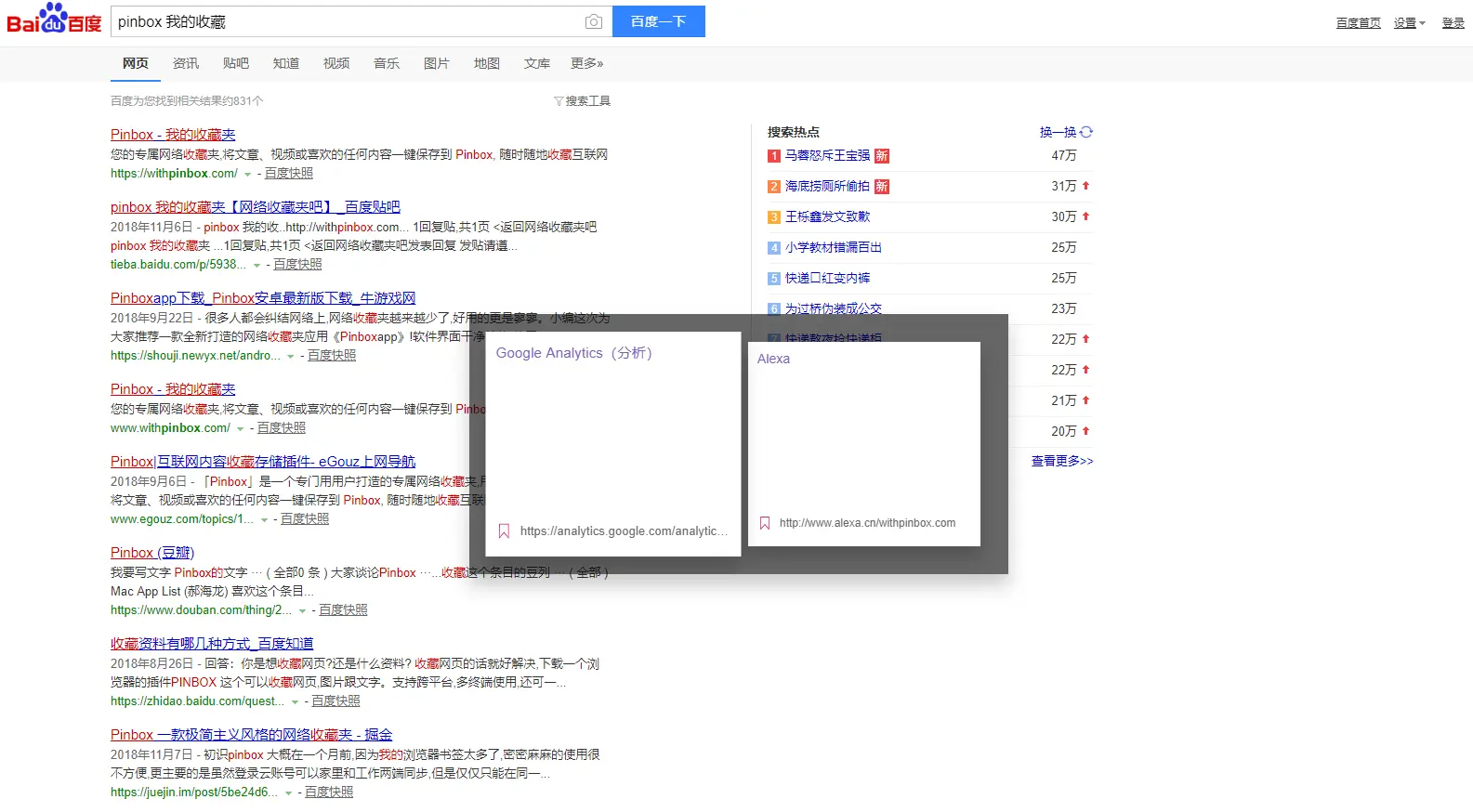Expand dropdown arrow beside juejin.im result

click(x=288, y=793)
